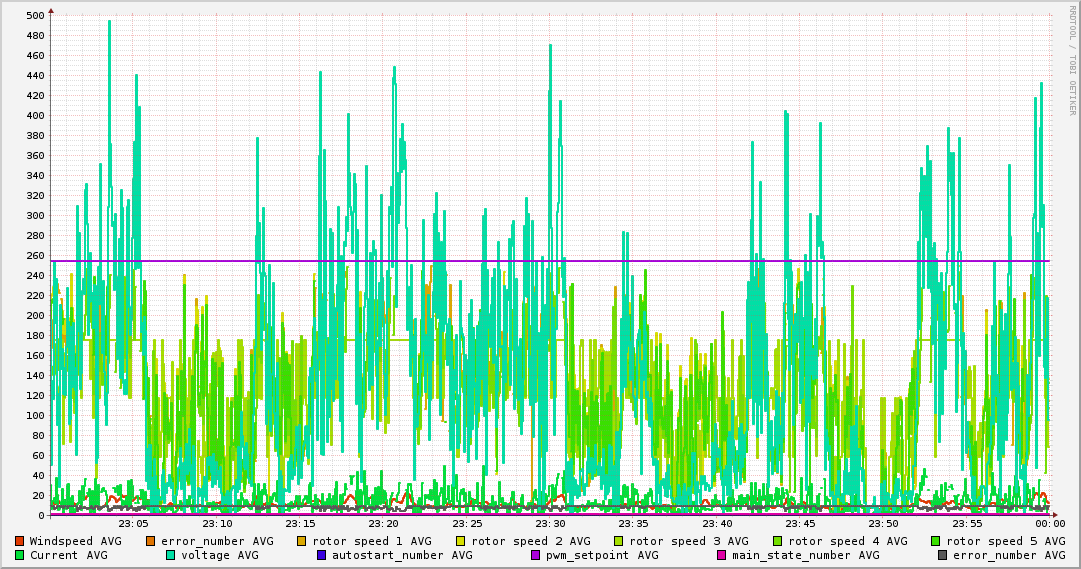This screenshot has width=1081, height=569.
Task: Select the rotor speed 1 AVG color box
Action: [302, 541]
